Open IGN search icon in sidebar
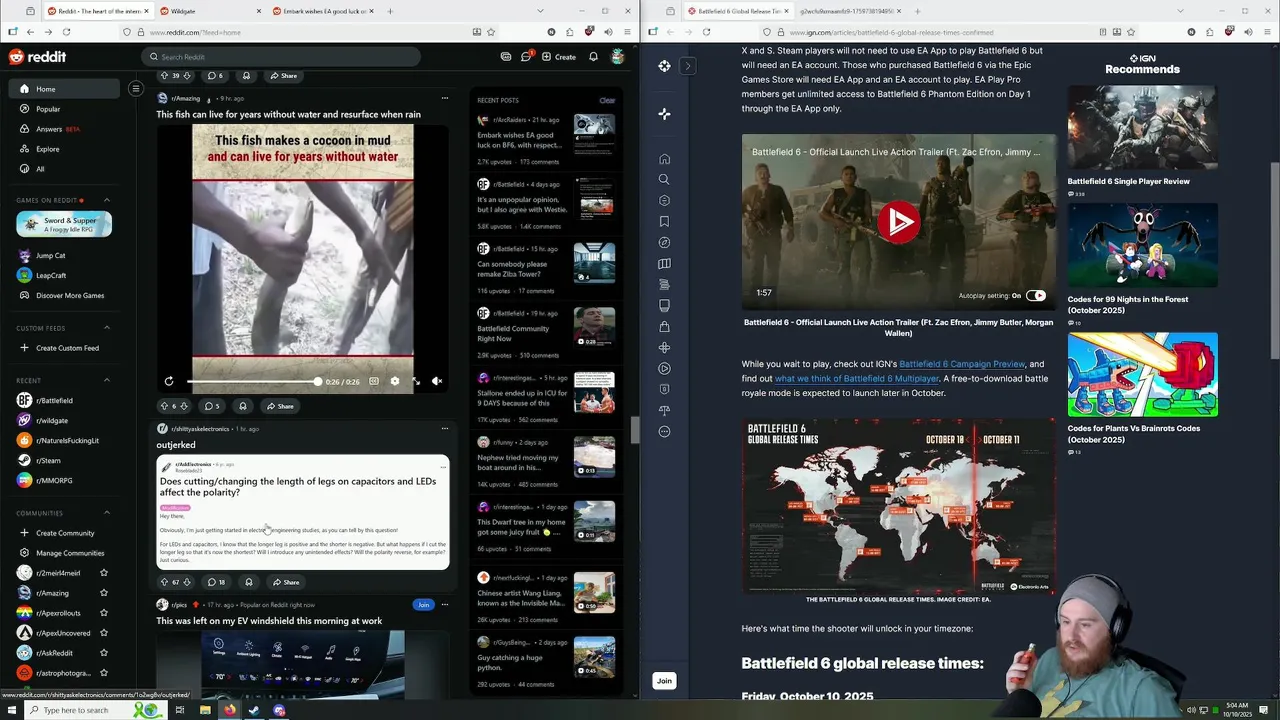 pos(664,180)
